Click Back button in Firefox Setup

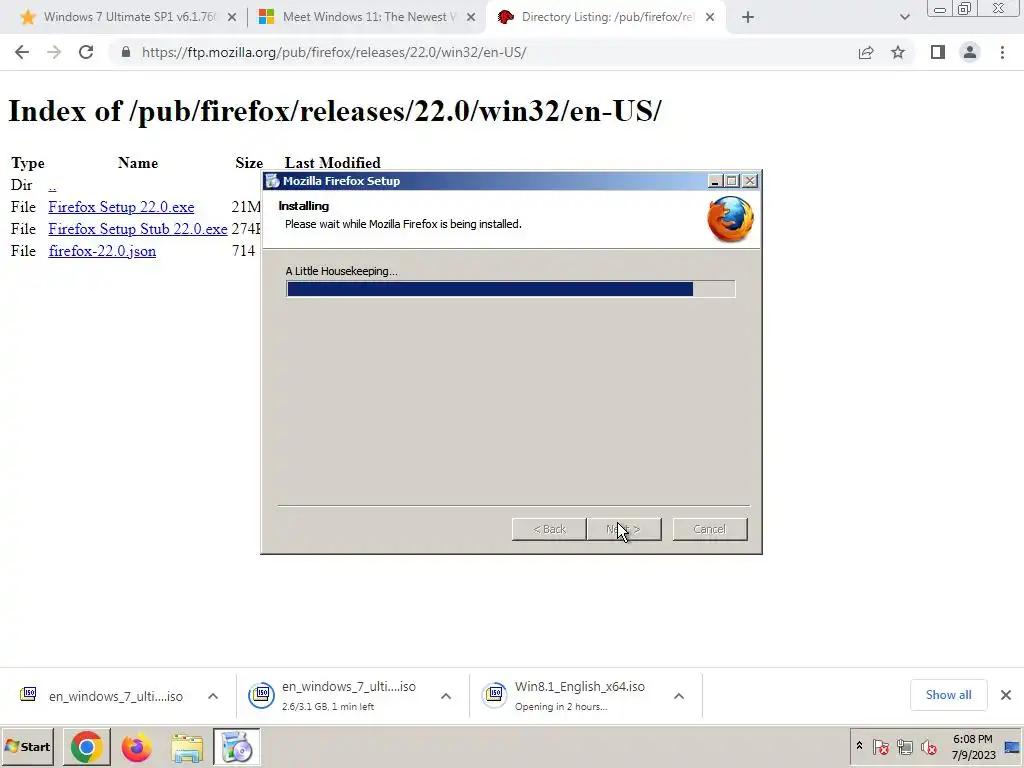pos(549,529)
